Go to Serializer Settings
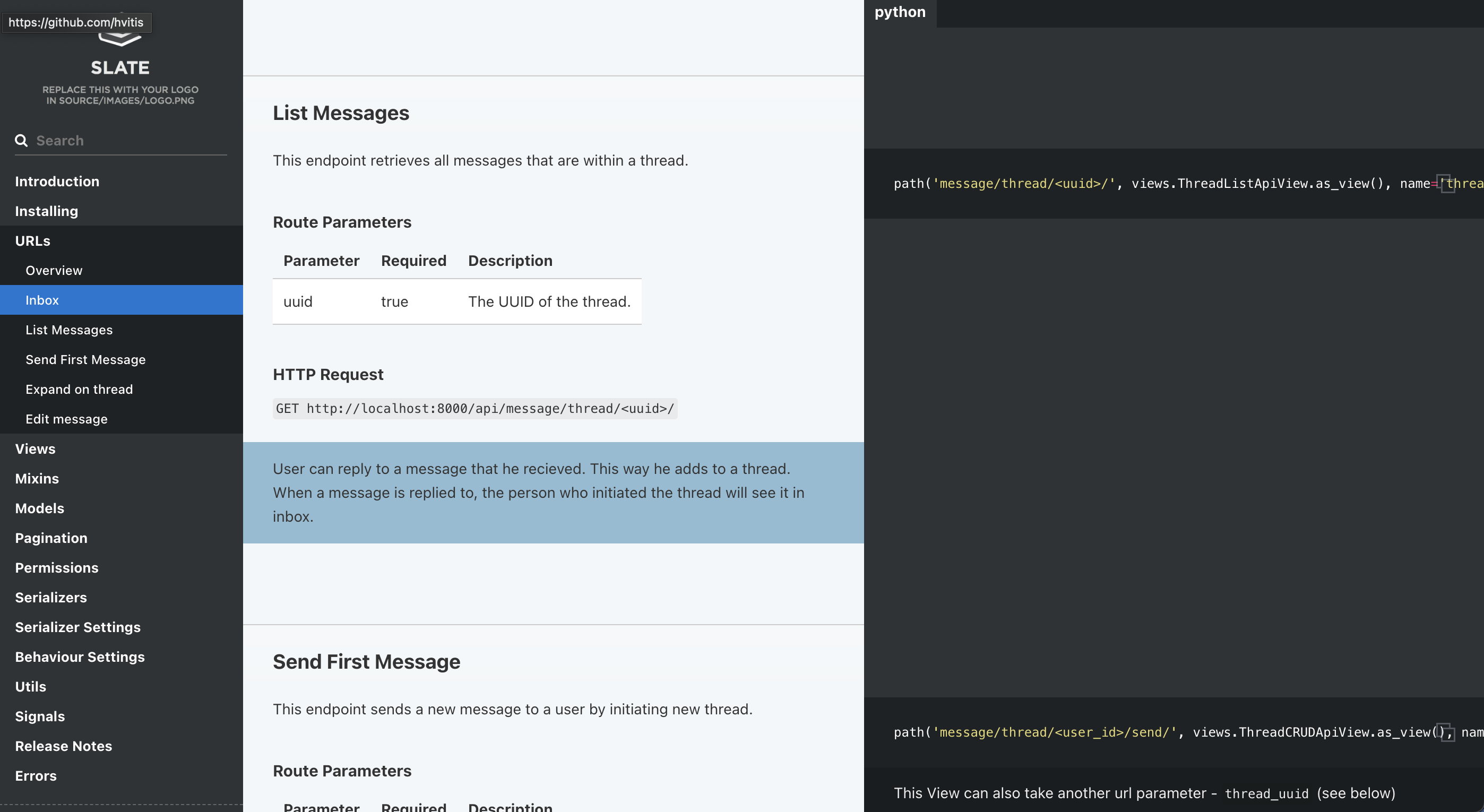Image resolution: width=1484 pixels, height=812 pixels. [x=78, y=627]
